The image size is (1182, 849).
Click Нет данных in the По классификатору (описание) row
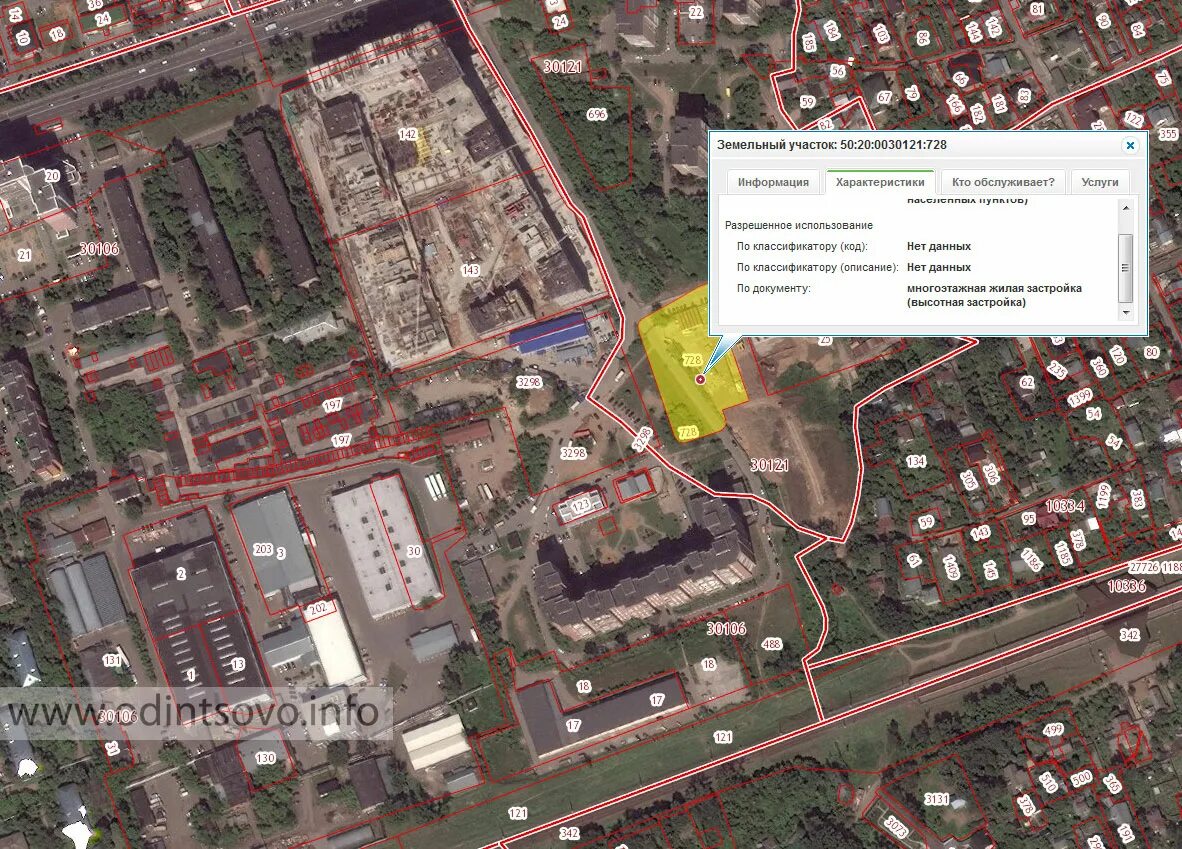click(939, 268)
